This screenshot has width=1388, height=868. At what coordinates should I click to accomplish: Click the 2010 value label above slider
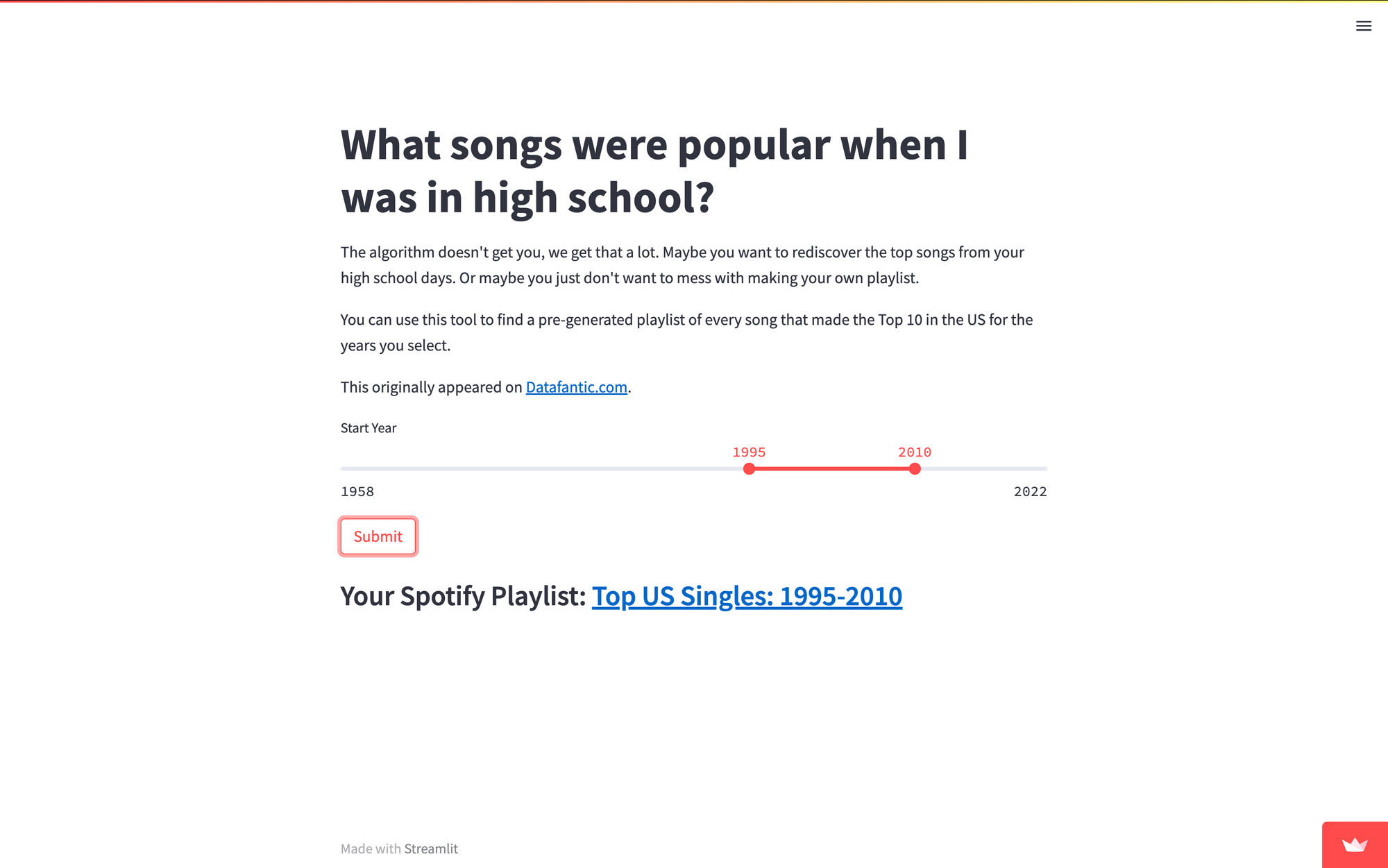point(915,452)
